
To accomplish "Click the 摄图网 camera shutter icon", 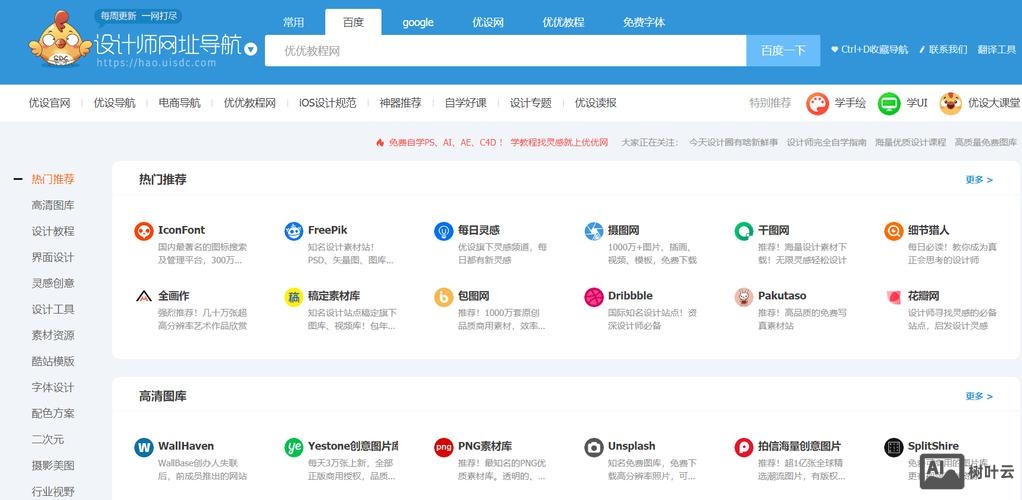I will 594,231.
